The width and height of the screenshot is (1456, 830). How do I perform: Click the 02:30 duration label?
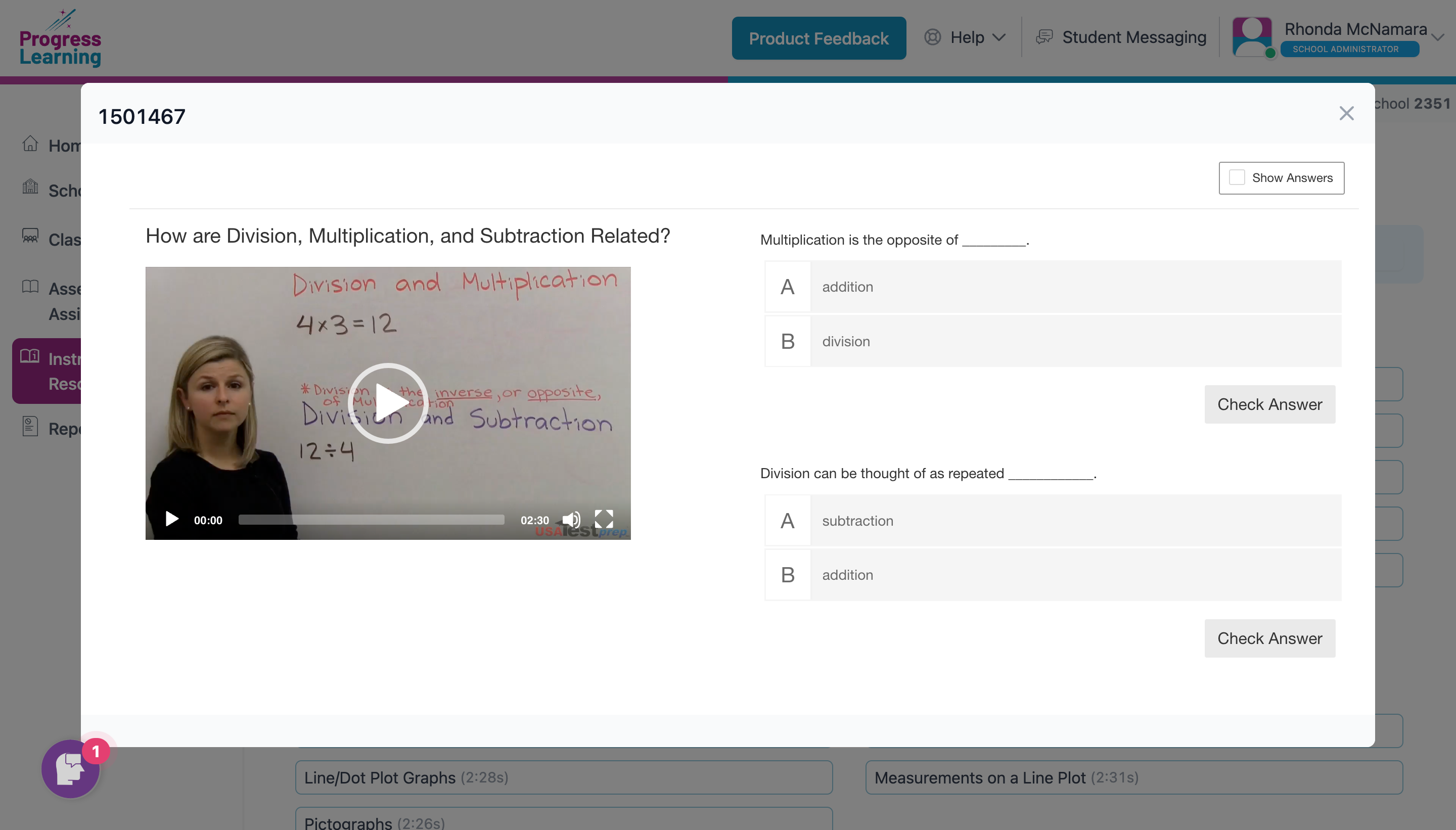(x=535, y=520)
